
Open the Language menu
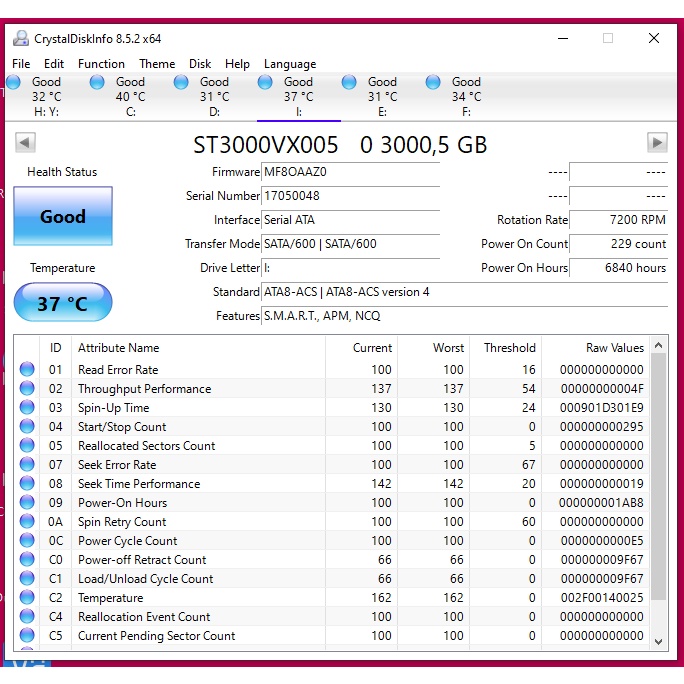[x=290, y=64]
